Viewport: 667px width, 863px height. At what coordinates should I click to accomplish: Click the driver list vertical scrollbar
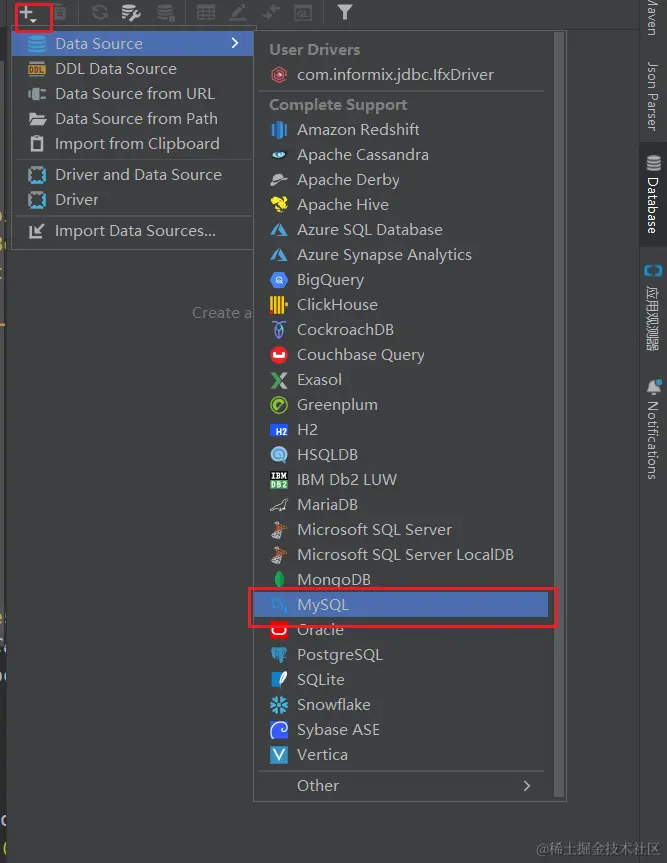click(559, 414)
